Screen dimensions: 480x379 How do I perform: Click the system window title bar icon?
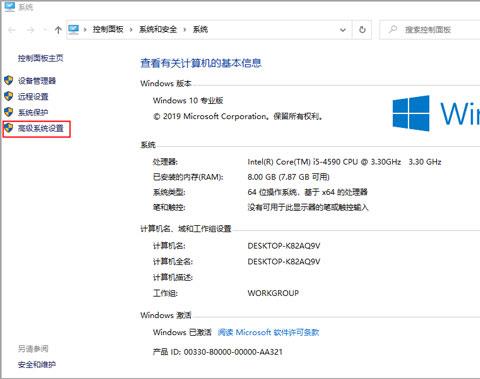(10, 6)
